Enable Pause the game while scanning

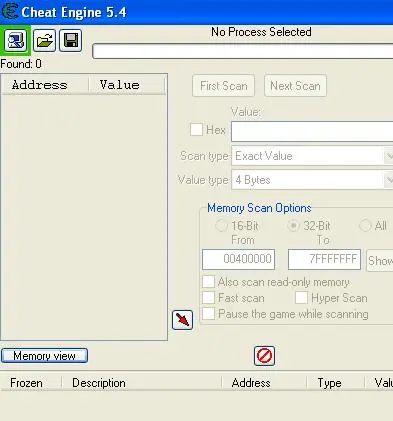tap(208, 314)
